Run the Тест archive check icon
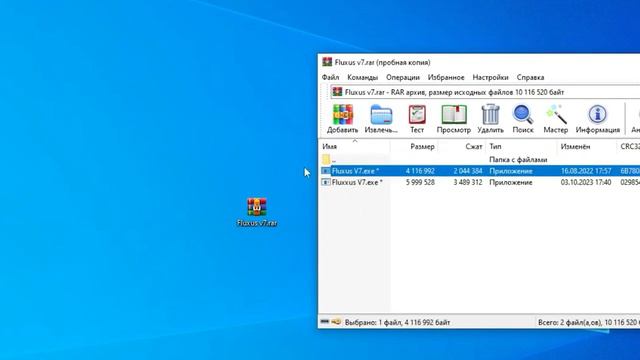Image resolution: width=640 pixels, height=360 pixels. pyautogui.click(x=417, y=118)
